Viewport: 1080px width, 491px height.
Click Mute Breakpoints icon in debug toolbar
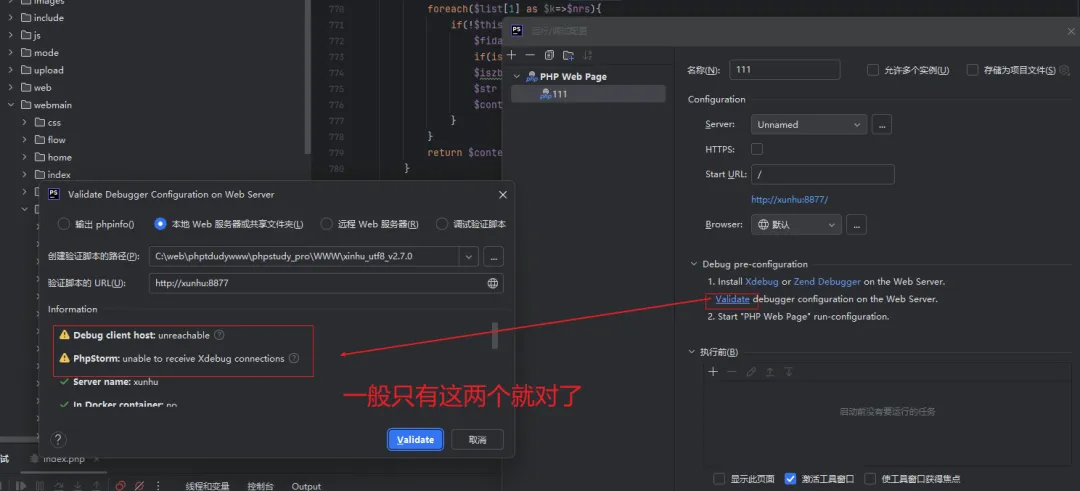coord(139,485)
